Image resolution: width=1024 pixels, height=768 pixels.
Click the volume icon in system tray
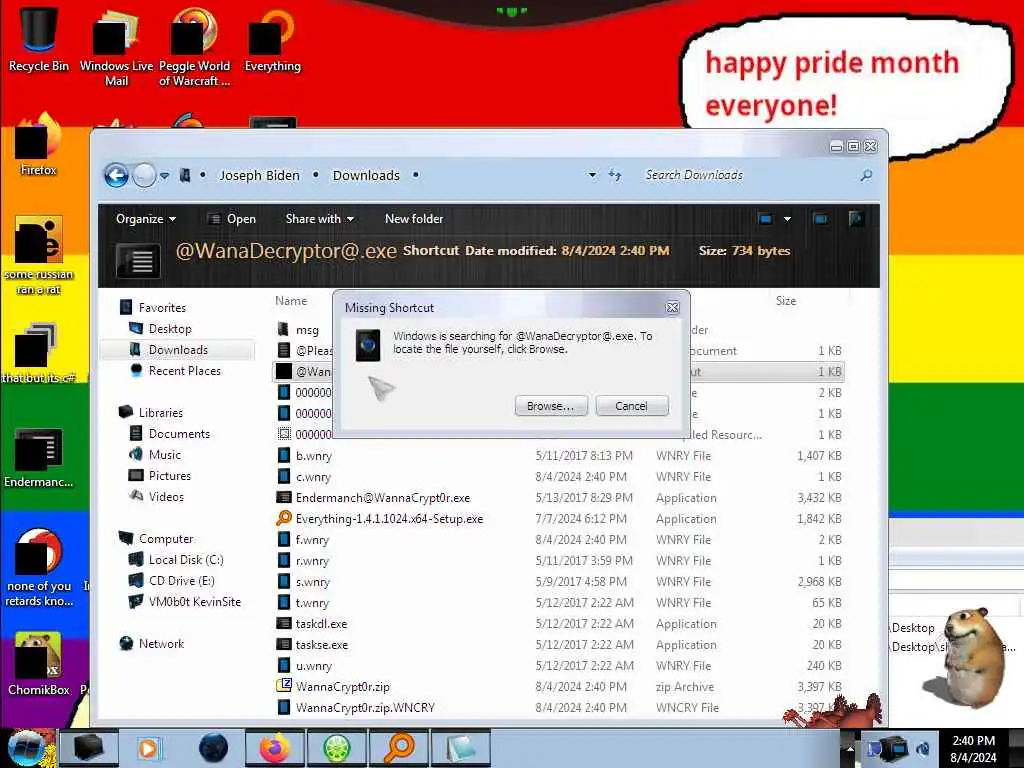coord(923,748)
